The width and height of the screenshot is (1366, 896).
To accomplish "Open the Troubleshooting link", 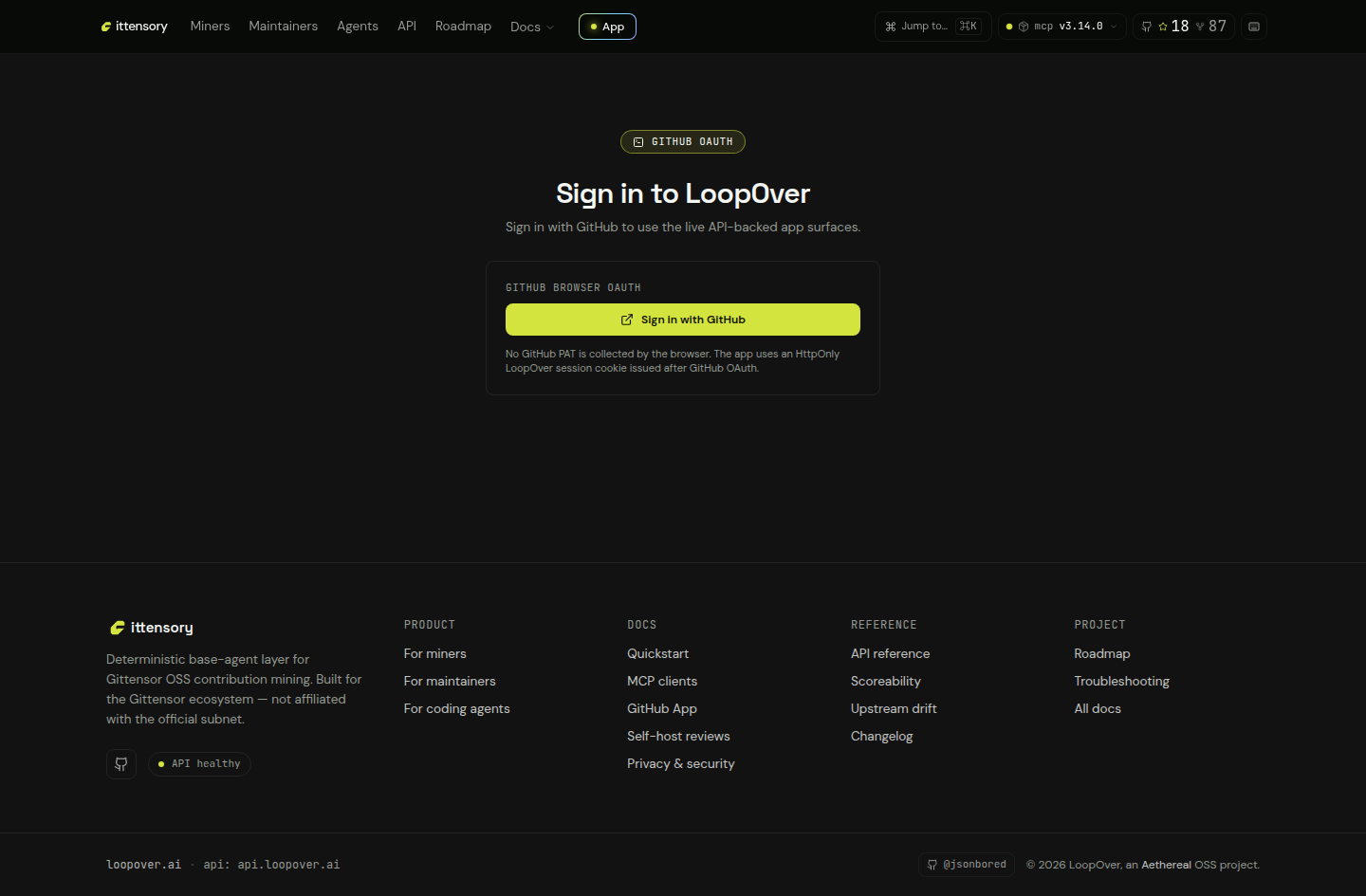I will (x=1122, y=682).
